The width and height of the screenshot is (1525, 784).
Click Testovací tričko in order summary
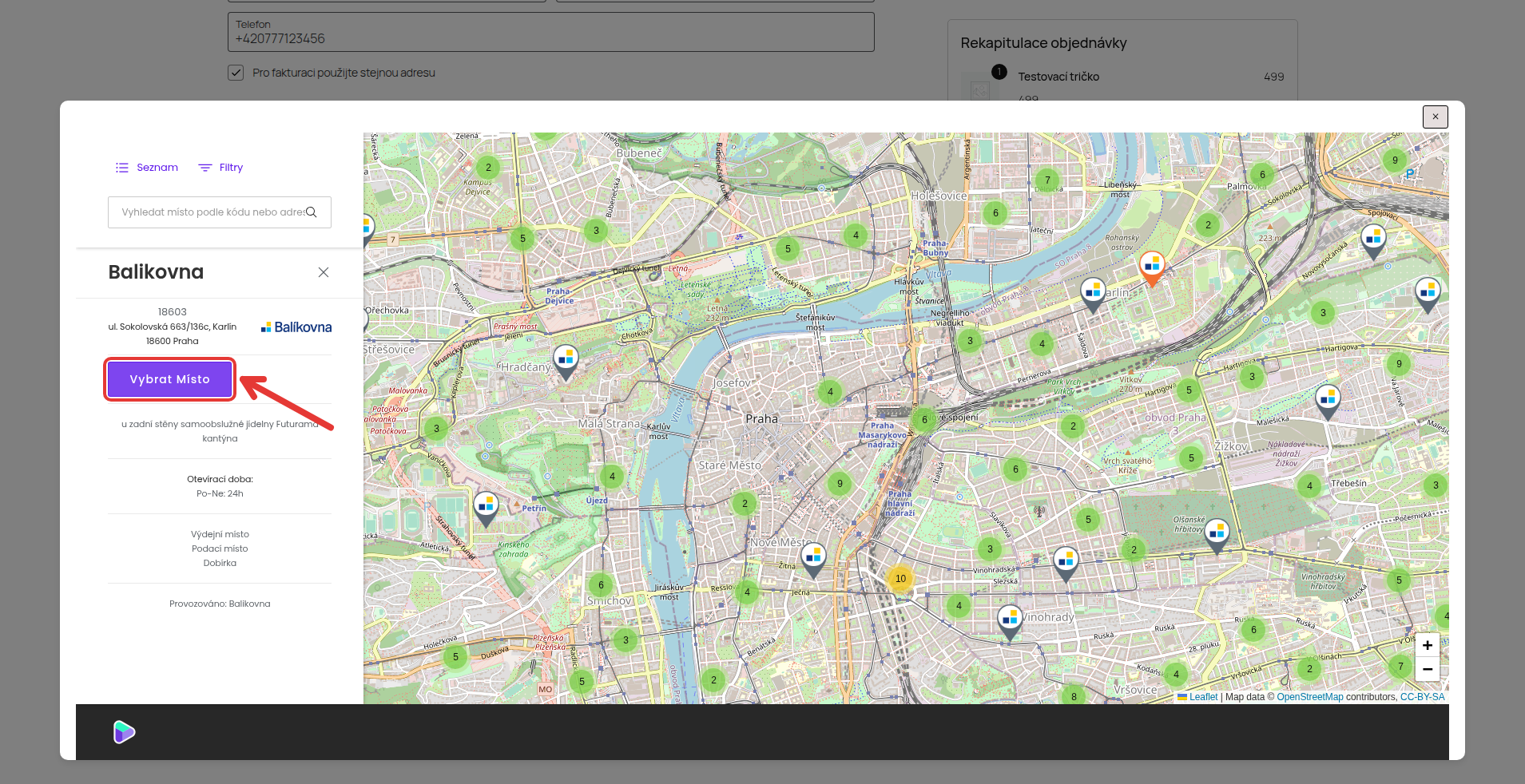click(1058, 77)
